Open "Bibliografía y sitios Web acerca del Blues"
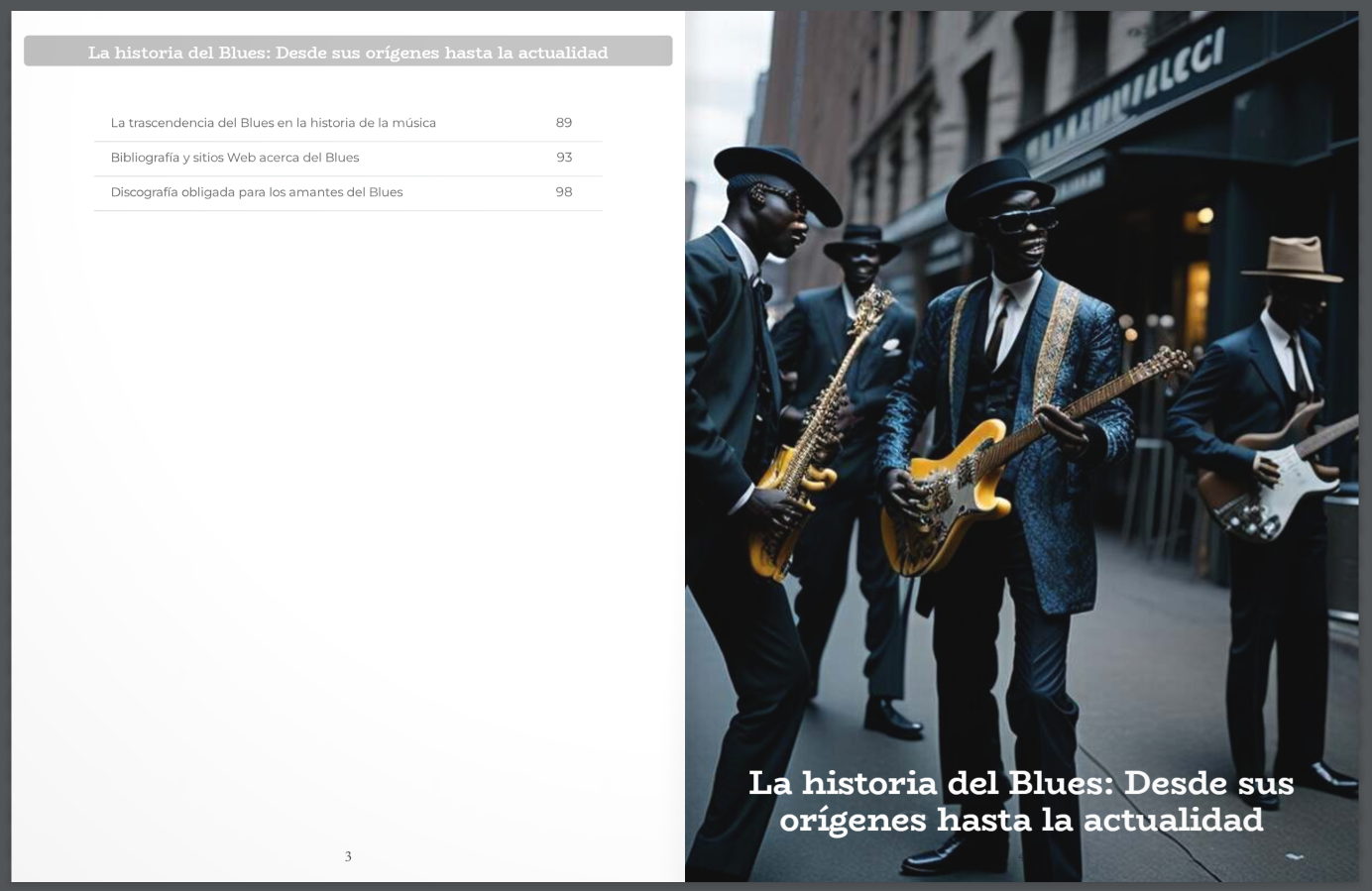1372x891 pixels. pyautogui.click(x=235, y=158)
